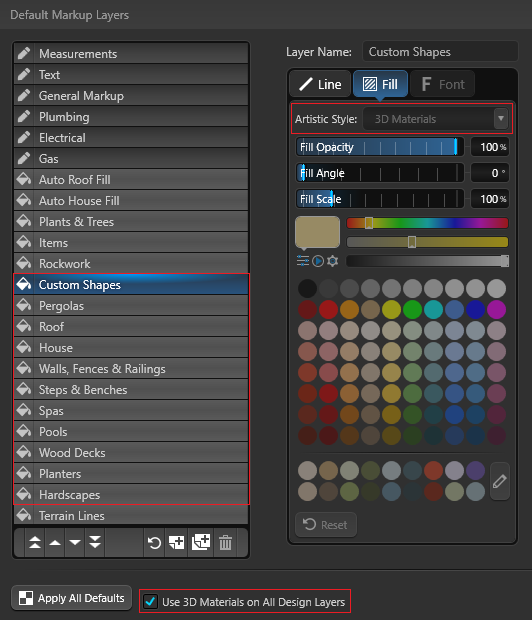The width and height of the screenshot is (532, 620).
Task: Click the Fill Angle 0° value box
Action: coord(490,173)
